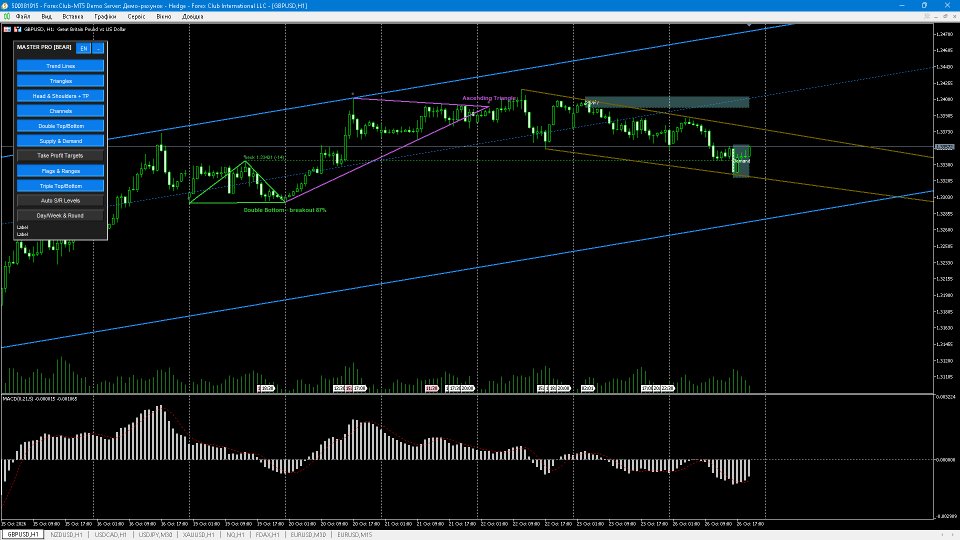
Task: Toggle the Trend Lines pattern button
Action: click(x=61, y=66)
